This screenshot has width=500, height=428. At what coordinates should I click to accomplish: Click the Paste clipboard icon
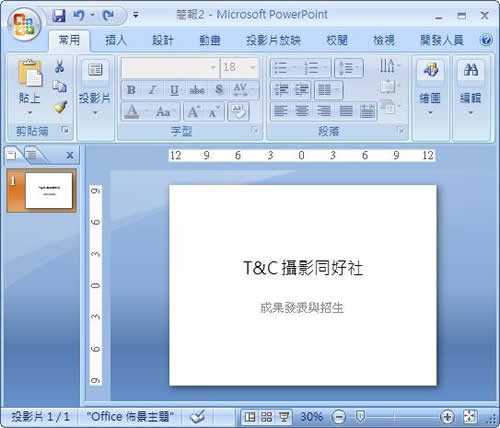30,73
